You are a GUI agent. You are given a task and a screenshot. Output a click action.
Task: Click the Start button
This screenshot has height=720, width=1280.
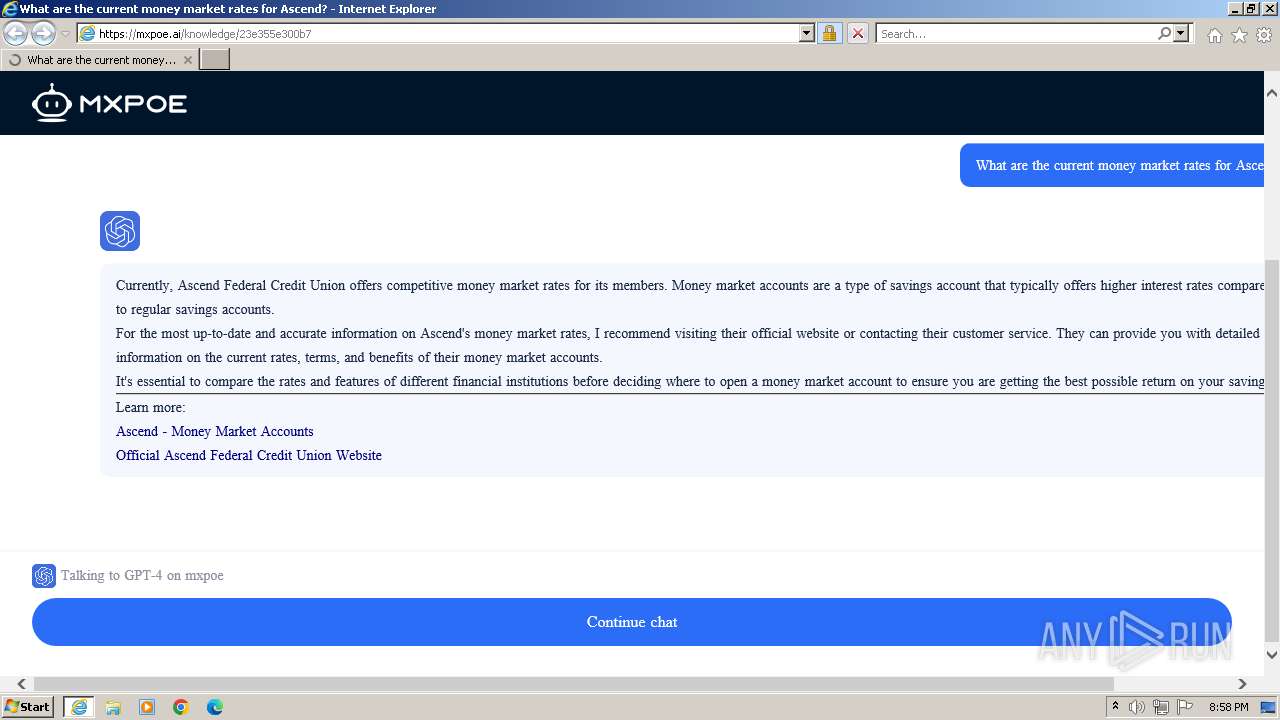pos(28,707)
